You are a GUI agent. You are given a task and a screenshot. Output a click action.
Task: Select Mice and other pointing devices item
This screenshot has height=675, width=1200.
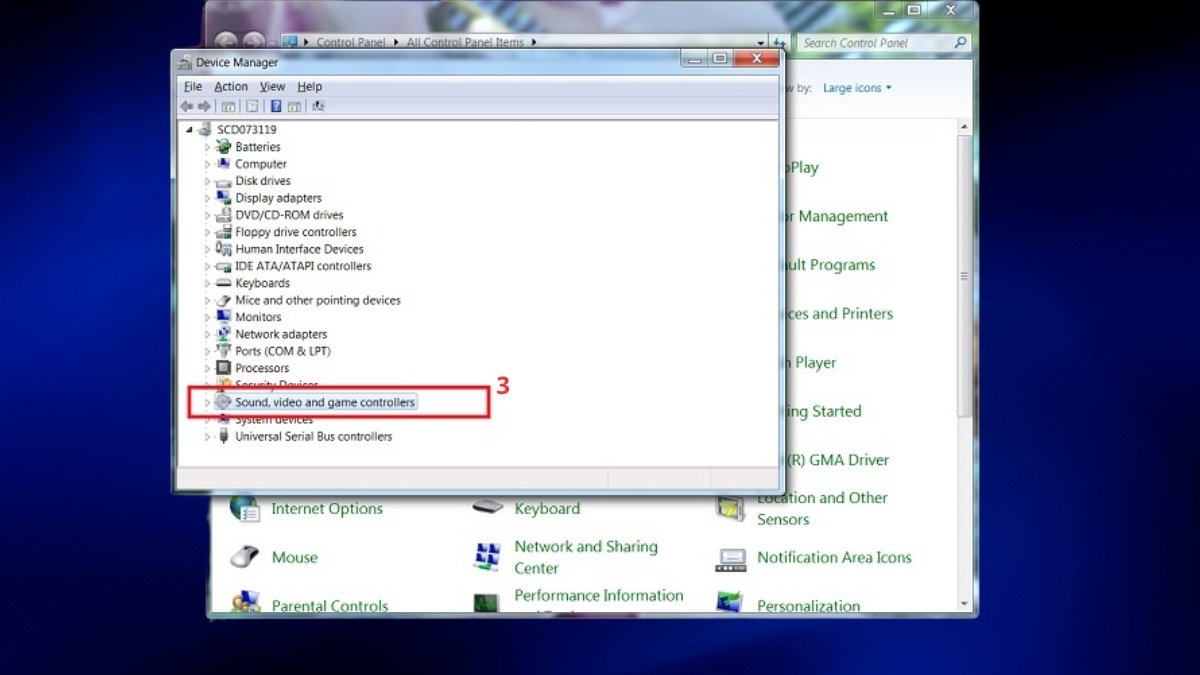317,300
